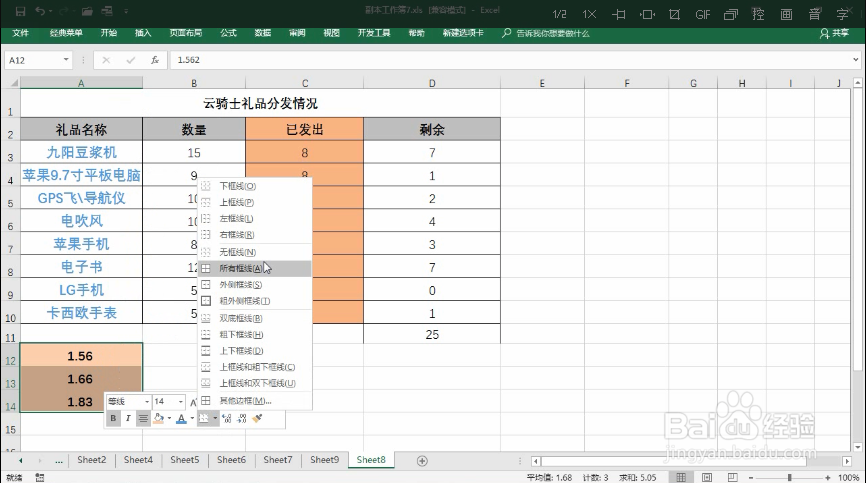This screenshot has height=483, width=866.
Task: Choose 右框线 from border menu
Action: point(255,235)
